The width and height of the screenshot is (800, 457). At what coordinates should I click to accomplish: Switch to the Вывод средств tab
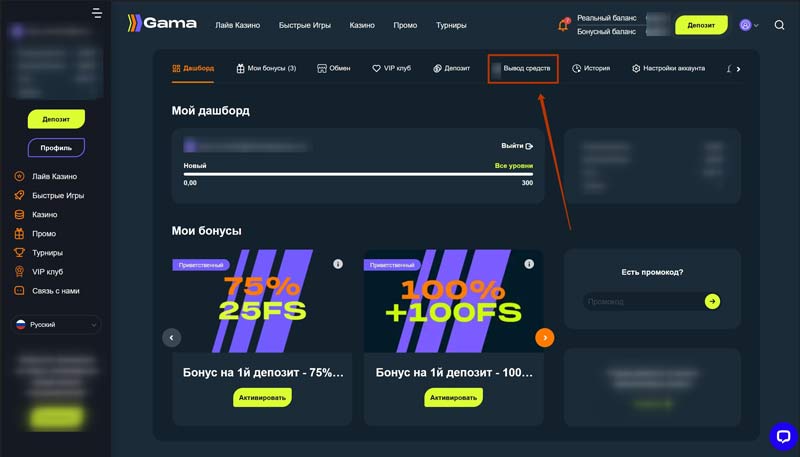(524, 69)
